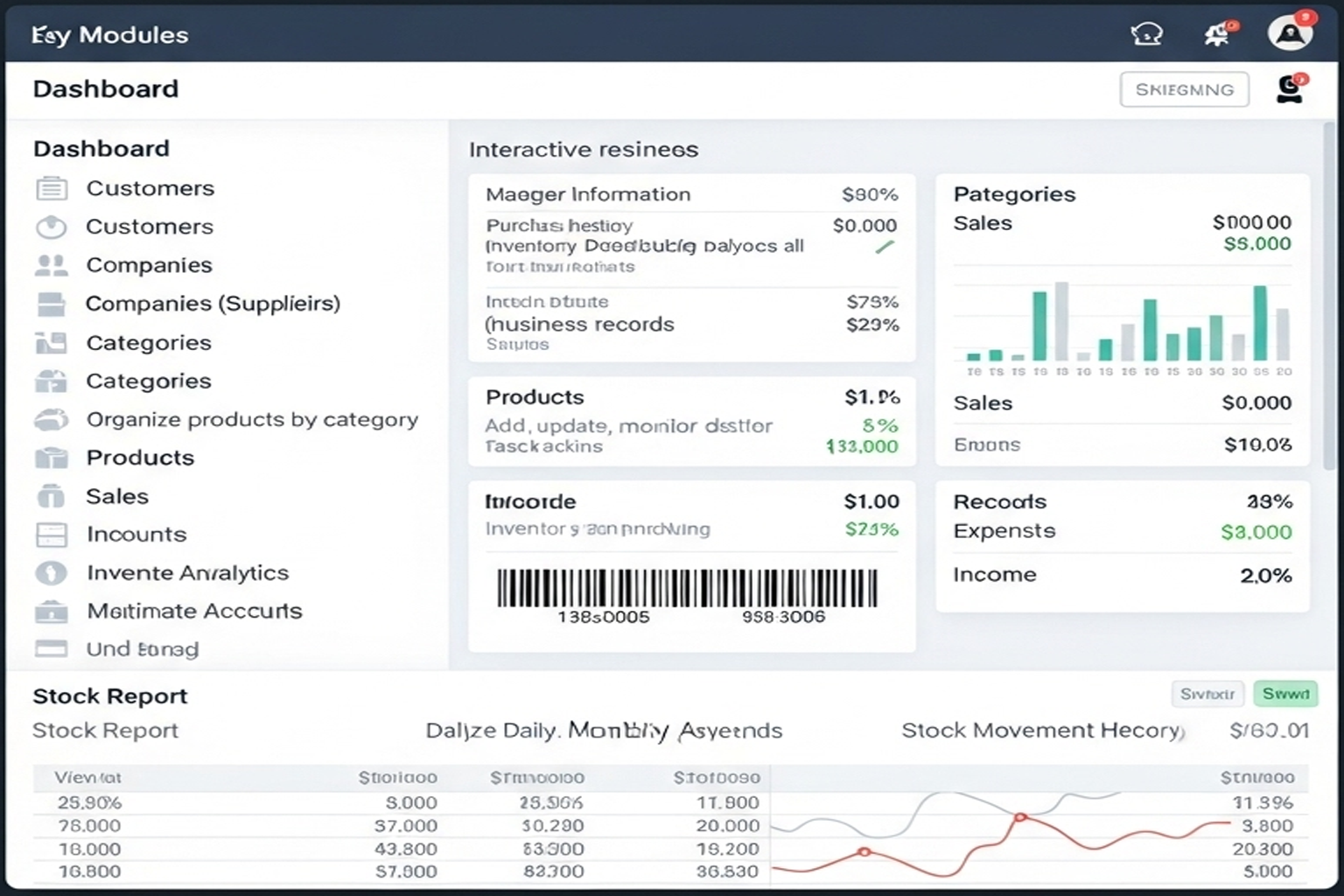Viewport: 1344px width, 896px height.
Task: Select Dashboard in the sidebar menu
Action: [x=101, y=148]
